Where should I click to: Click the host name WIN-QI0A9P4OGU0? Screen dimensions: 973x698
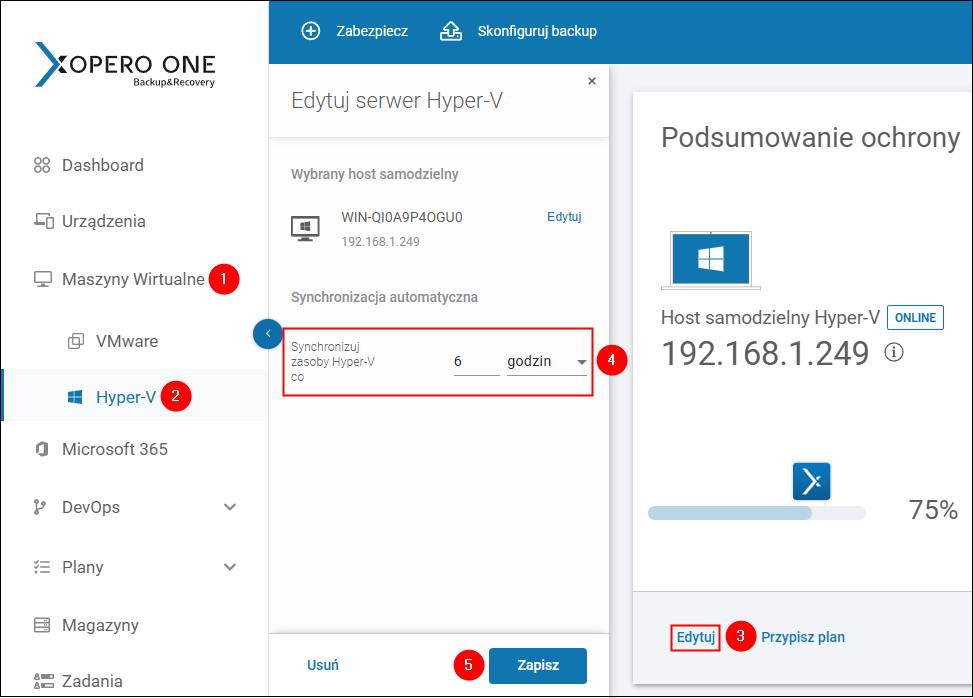[401, 217]
